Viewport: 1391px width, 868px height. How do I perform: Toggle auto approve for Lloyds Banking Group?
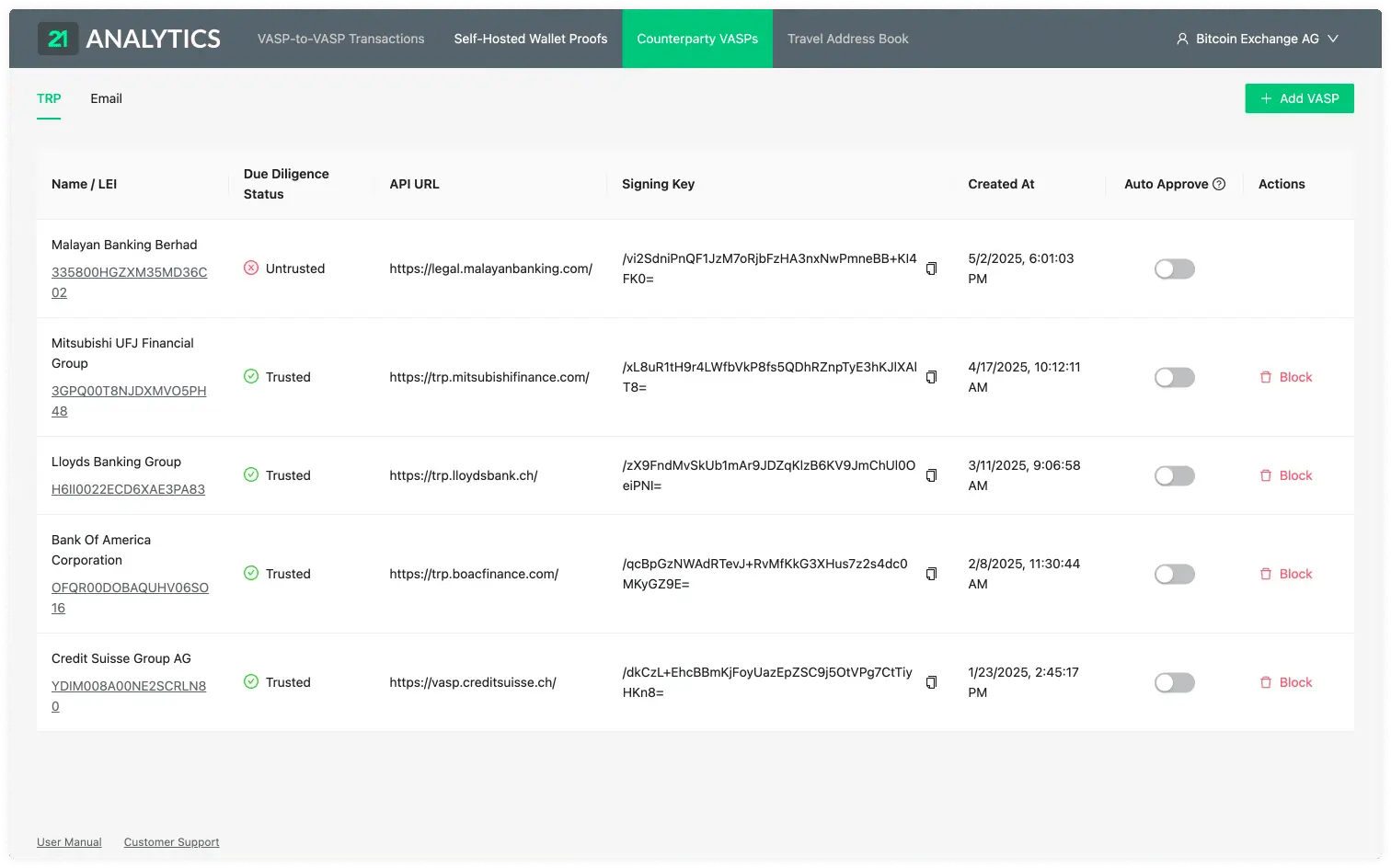pyautogui.click(x=1174, y=475)
